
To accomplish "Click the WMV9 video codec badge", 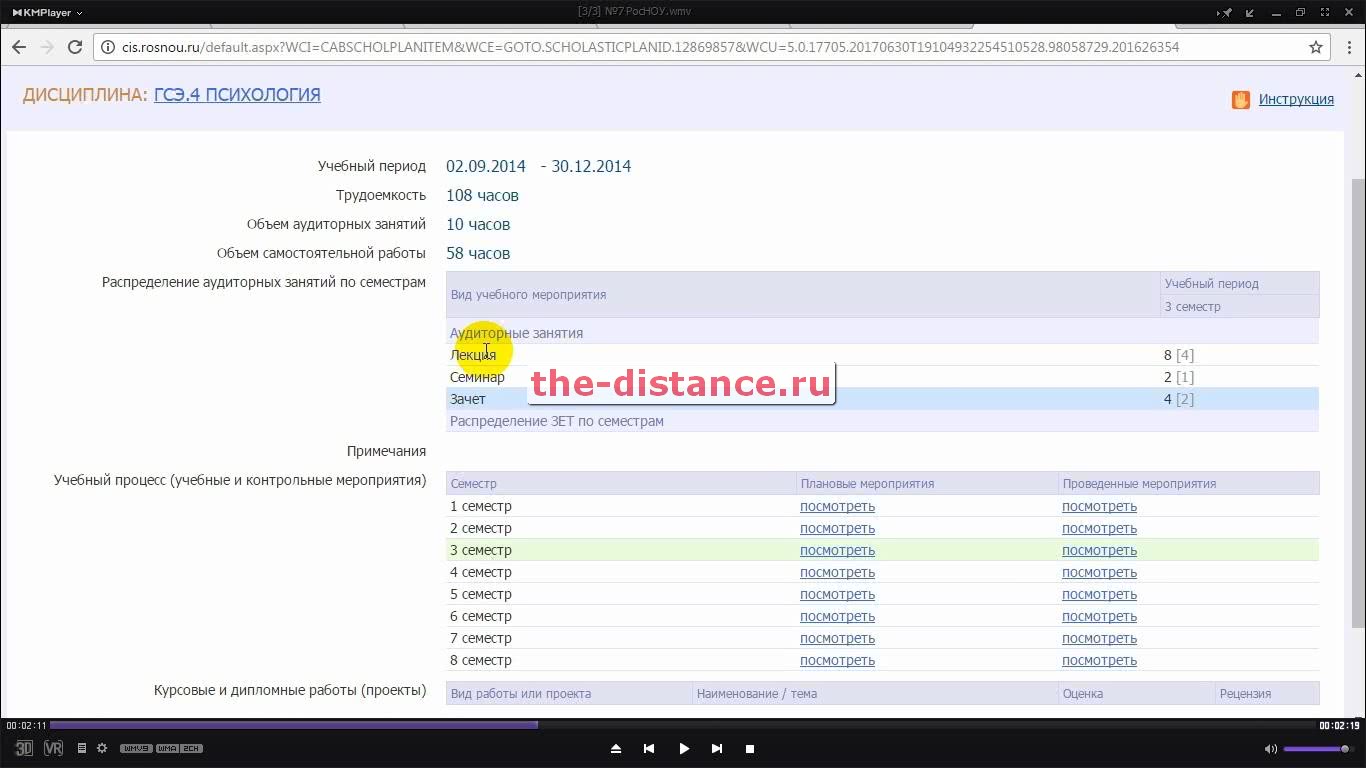I will click(135, 748).
